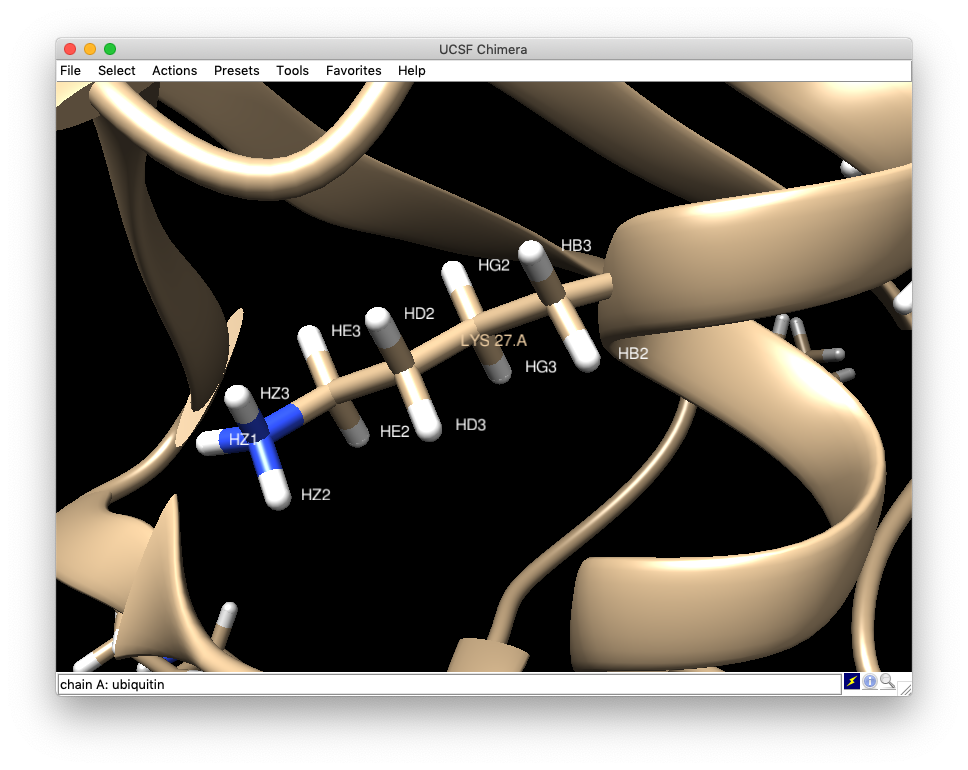Open the Actions menu
The width and height of the screenshot is (968, 770).
click(174, 71)
